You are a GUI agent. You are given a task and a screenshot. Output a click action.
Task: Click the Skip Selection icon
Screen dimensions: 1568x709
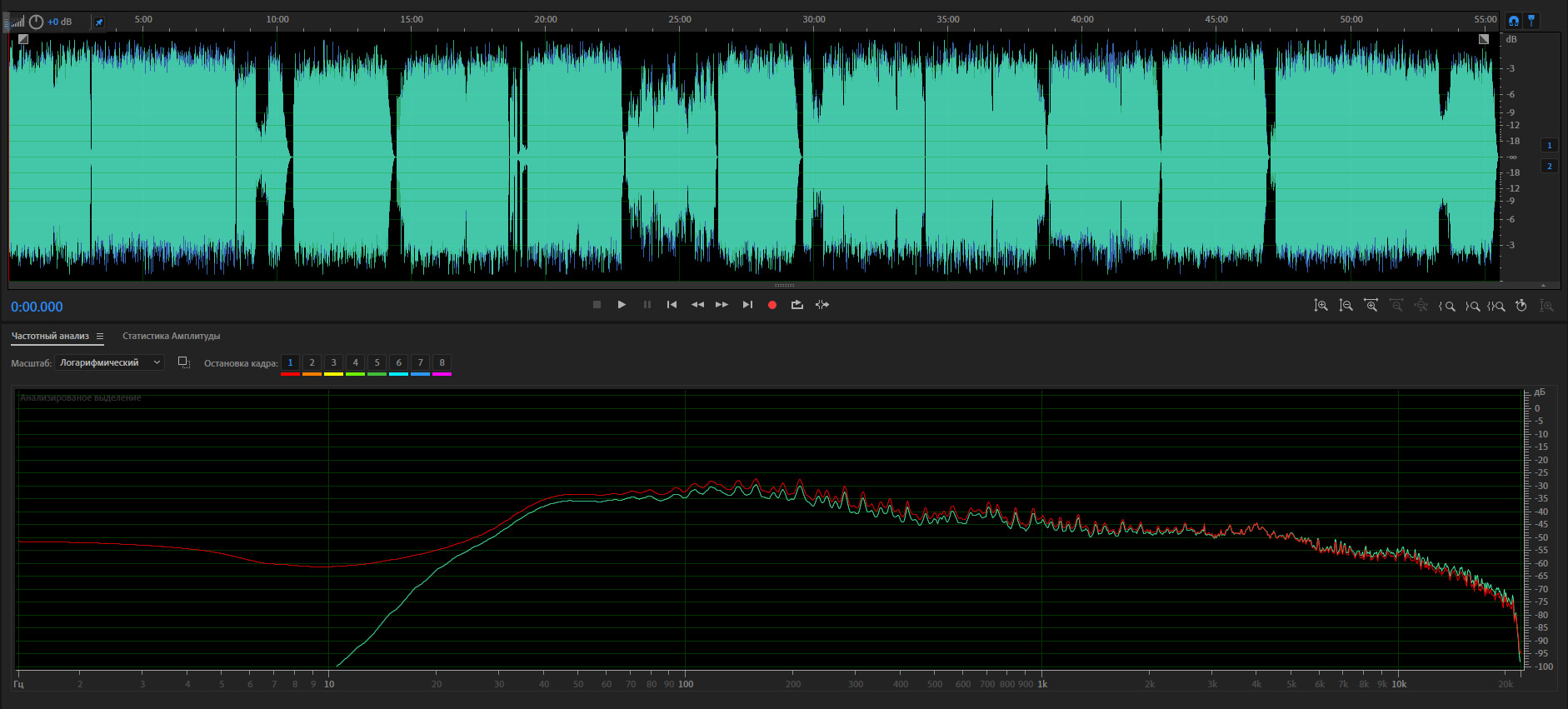(822, 305)
